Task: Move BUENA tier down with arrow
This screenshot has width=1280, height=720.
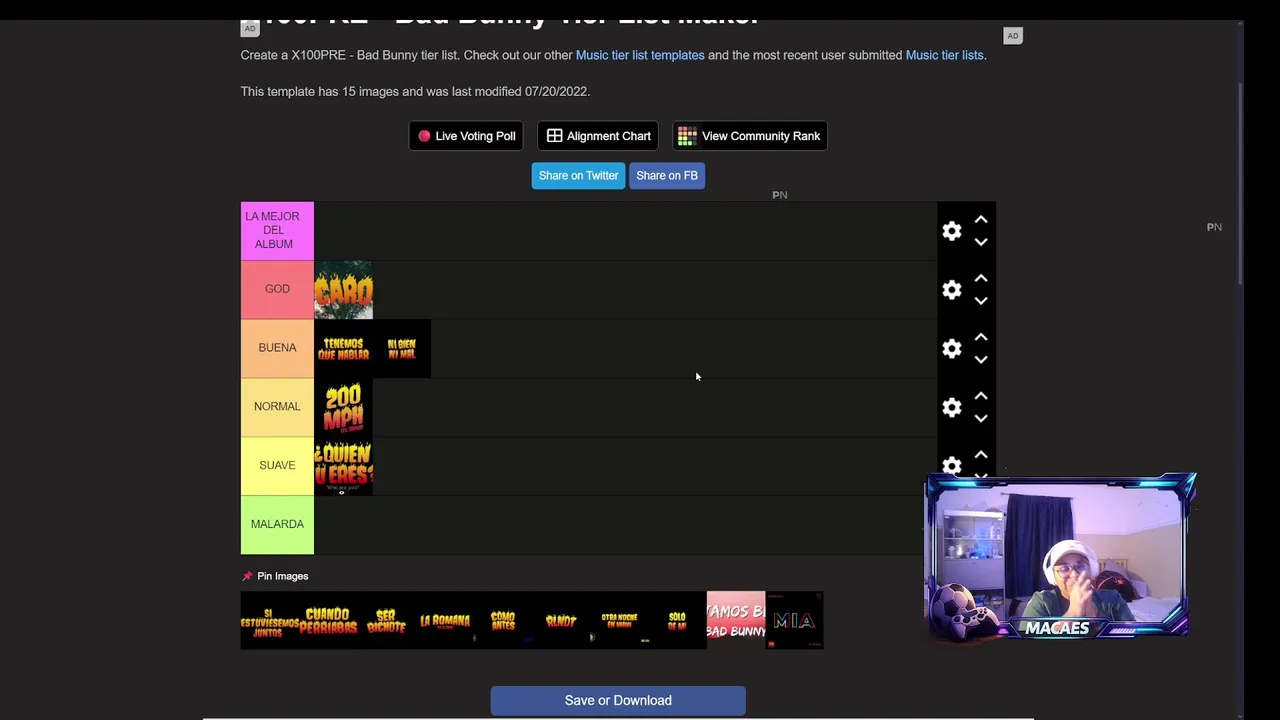Action: click(x=981, y=360)
